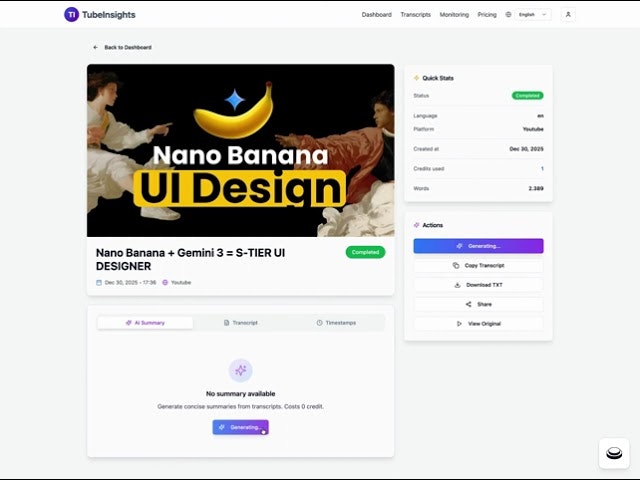Click the globe language icon
Image resolution: width=640 pixels, height=480 pixels.
click(x=508, y=15)
